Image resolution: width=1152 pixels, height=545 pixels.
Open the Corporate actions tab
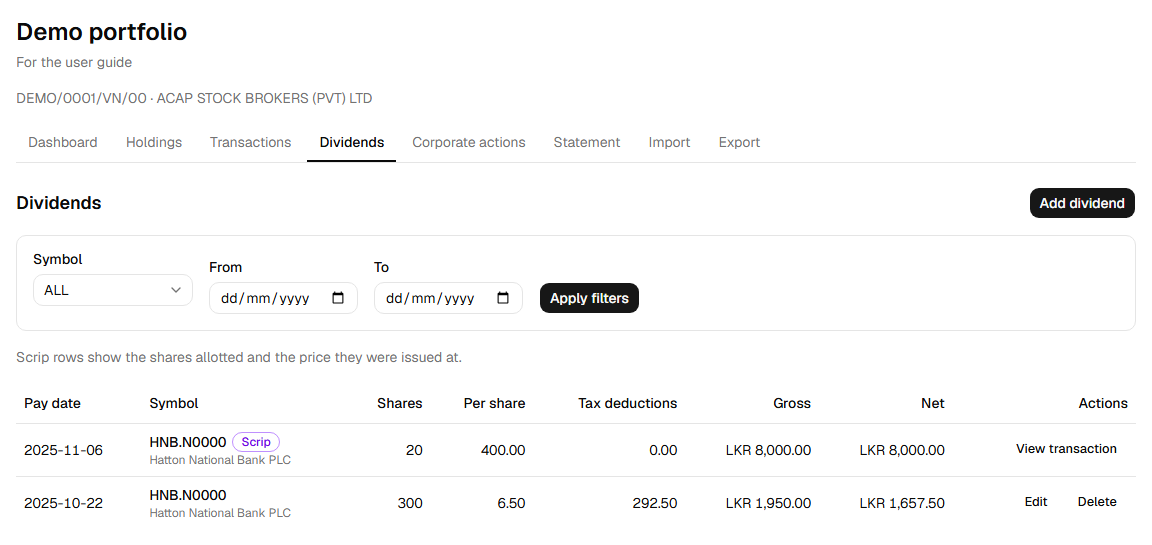click(469, 142)
